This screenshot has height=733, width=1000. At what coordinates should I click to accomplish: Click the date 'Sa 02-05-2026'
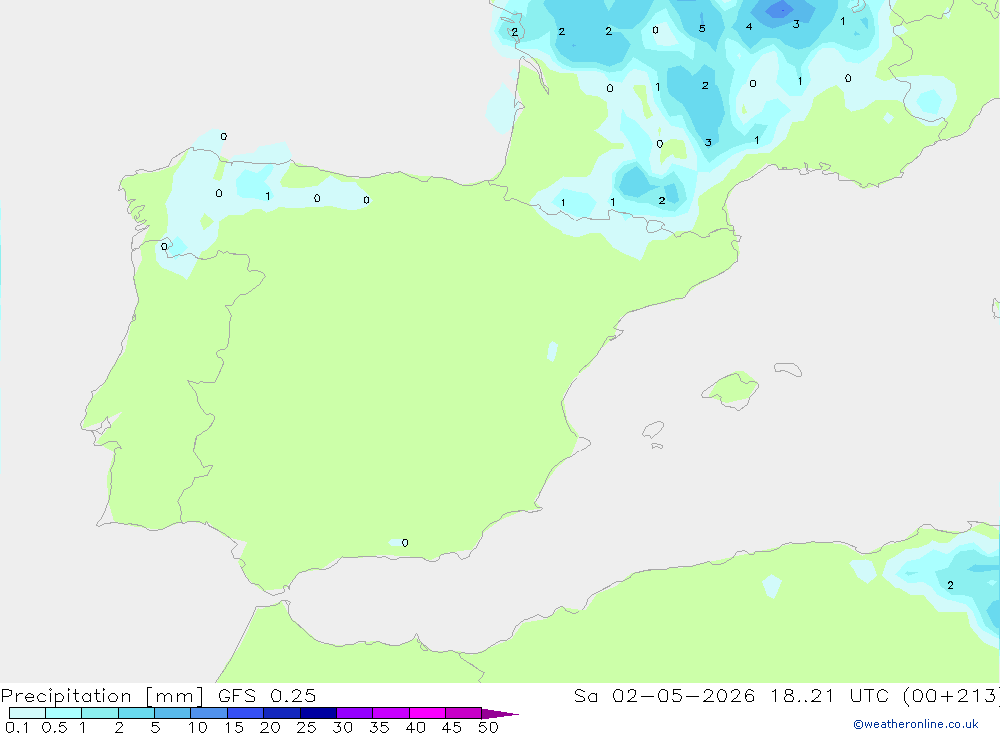pos(664,695)
